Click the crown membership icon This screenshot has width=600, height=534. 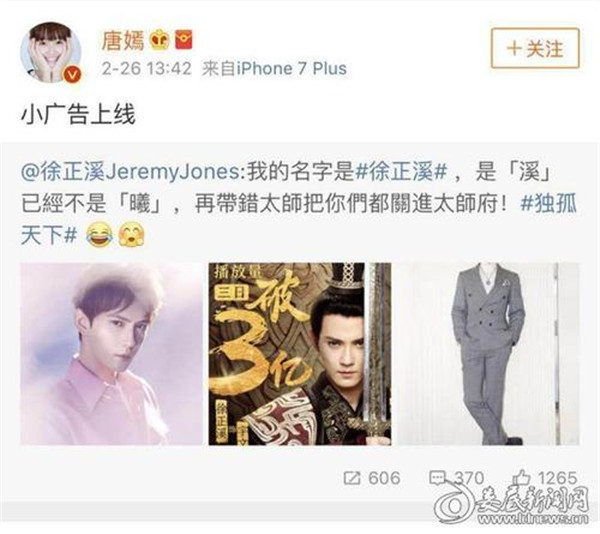tap(160, 40)
